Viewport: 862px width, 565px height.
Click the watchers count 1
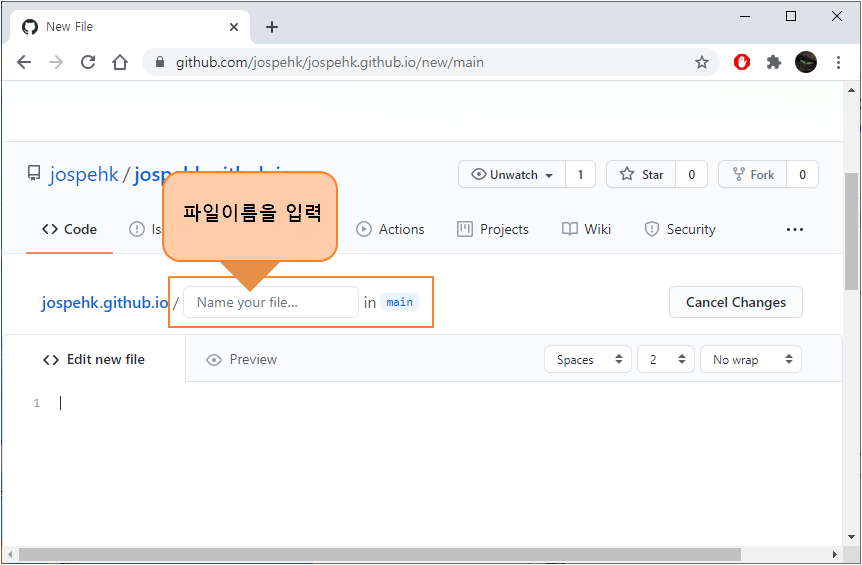(x=580, y=174)
